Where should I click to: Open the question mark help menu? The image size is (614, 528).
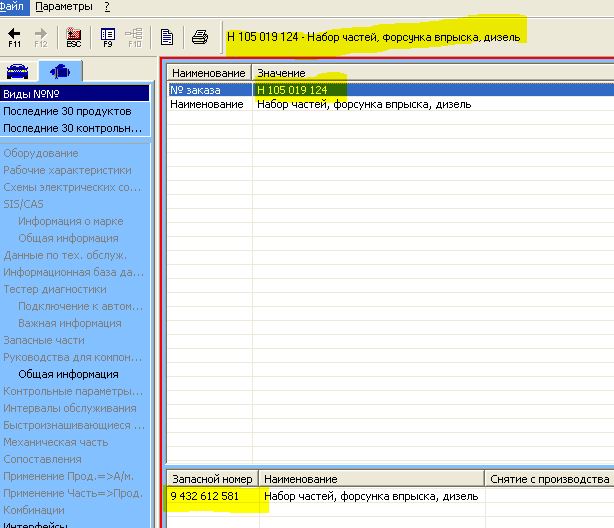[x=107, y=6]
